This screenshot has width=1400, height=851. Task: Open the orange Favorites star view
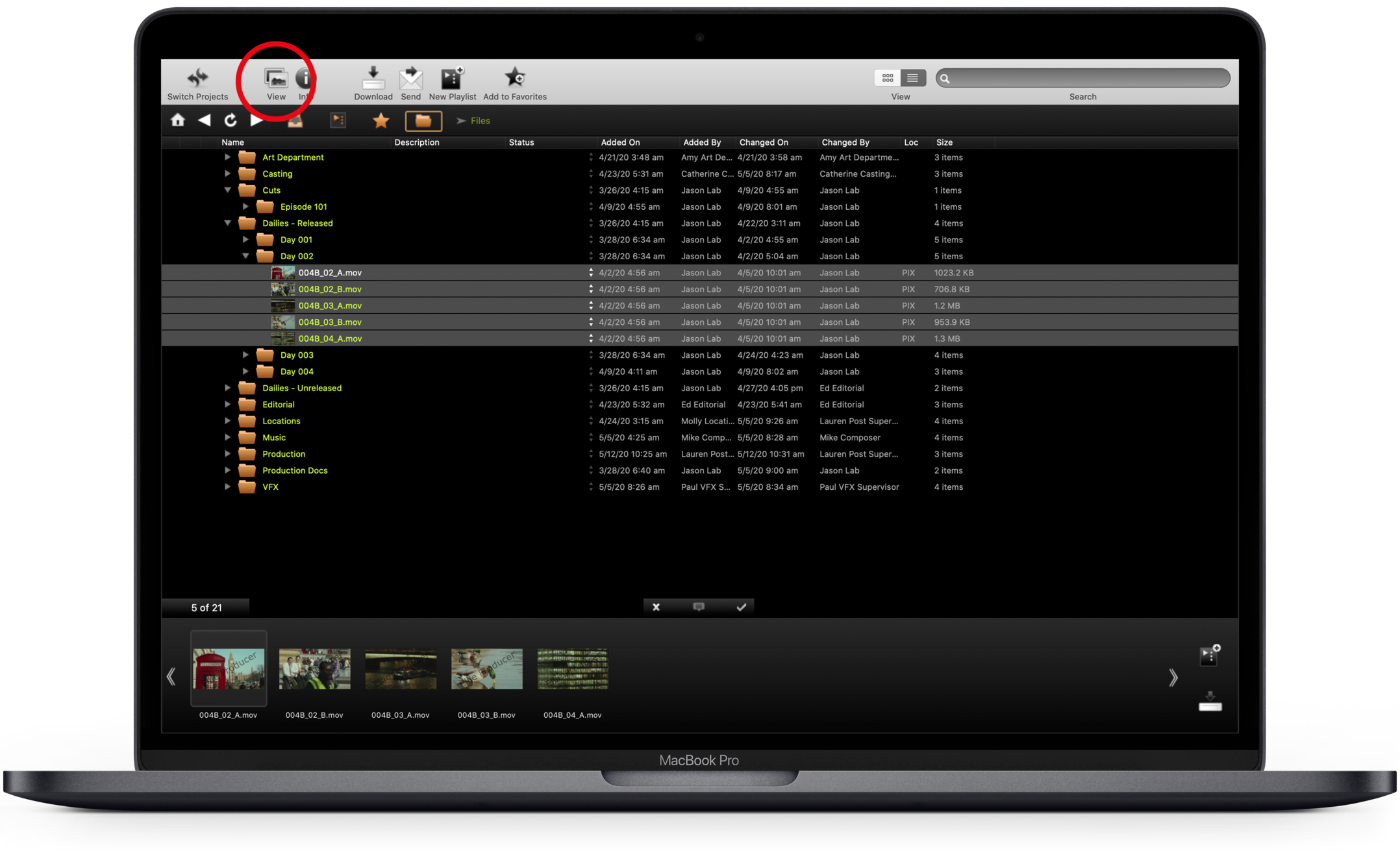(381, 121)
